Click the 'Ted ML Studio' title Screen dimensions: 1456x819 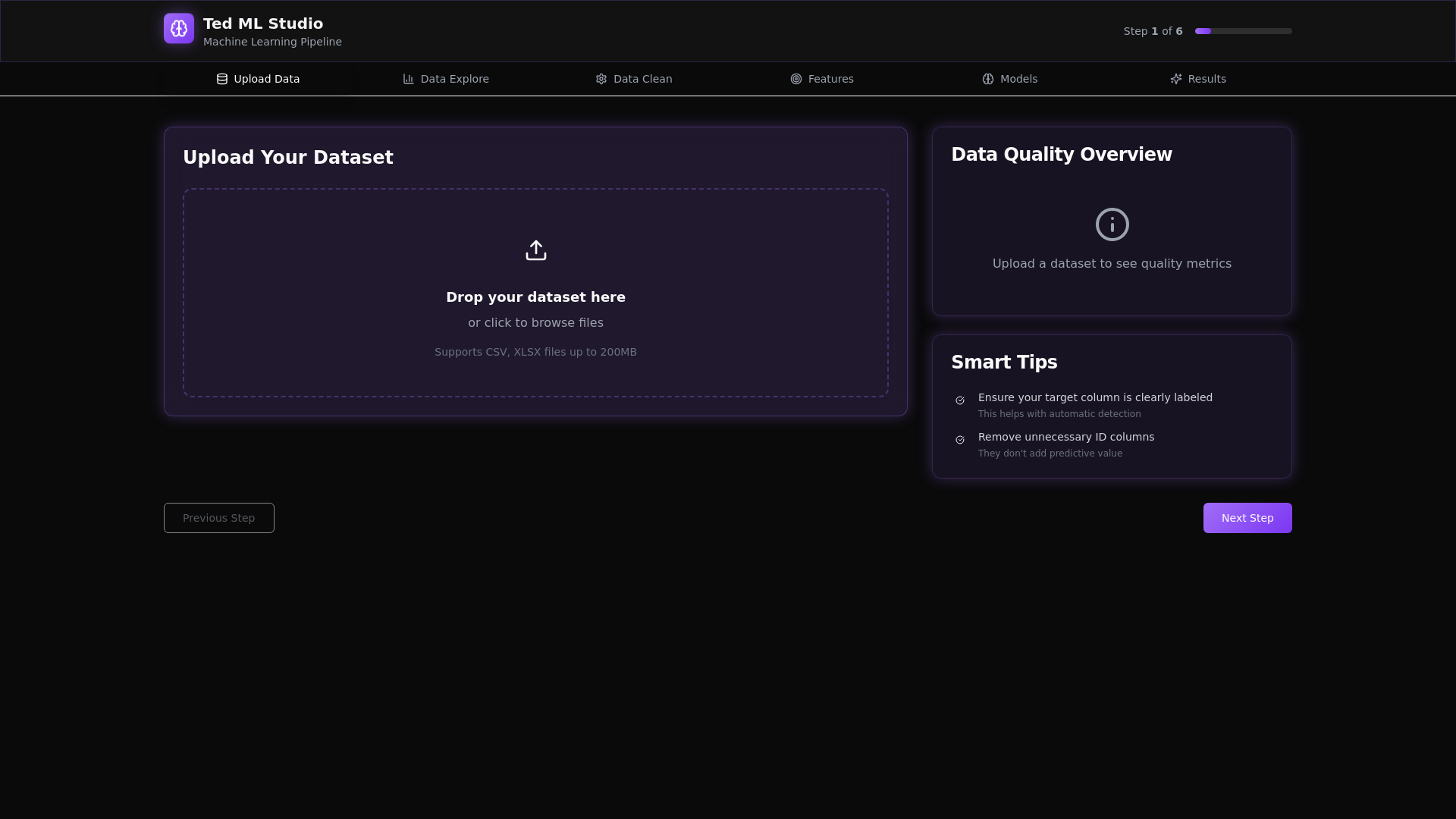[x=263, y=24]
